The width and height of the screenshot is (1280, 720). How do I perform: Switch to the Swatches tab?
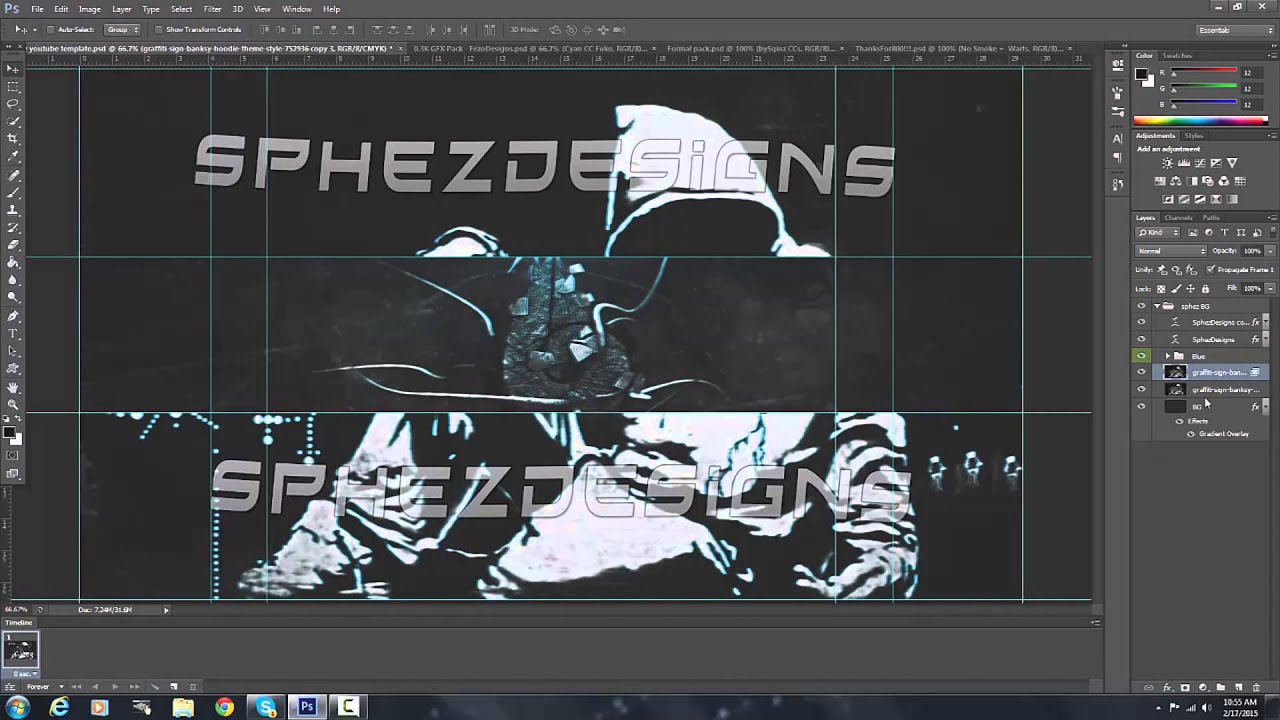[1177, 56]
